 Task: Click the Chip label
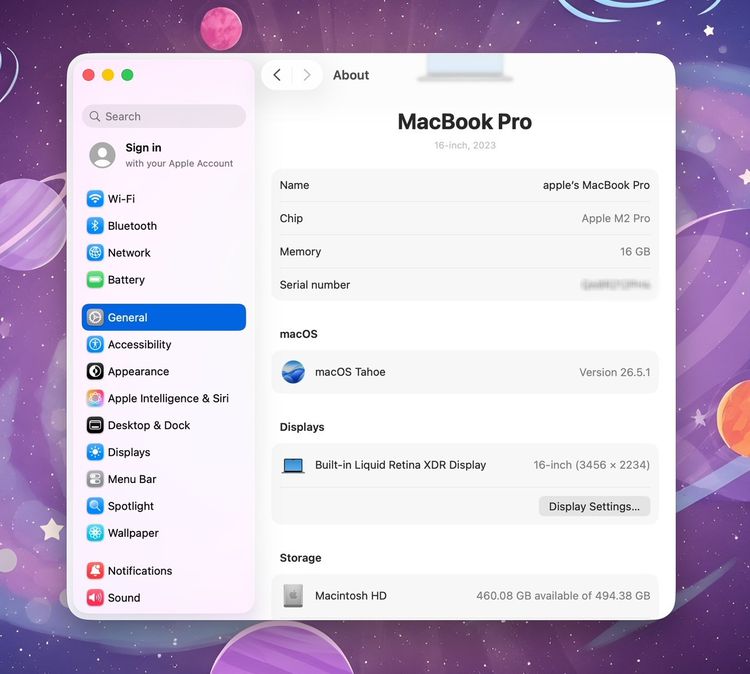(291, 219)
